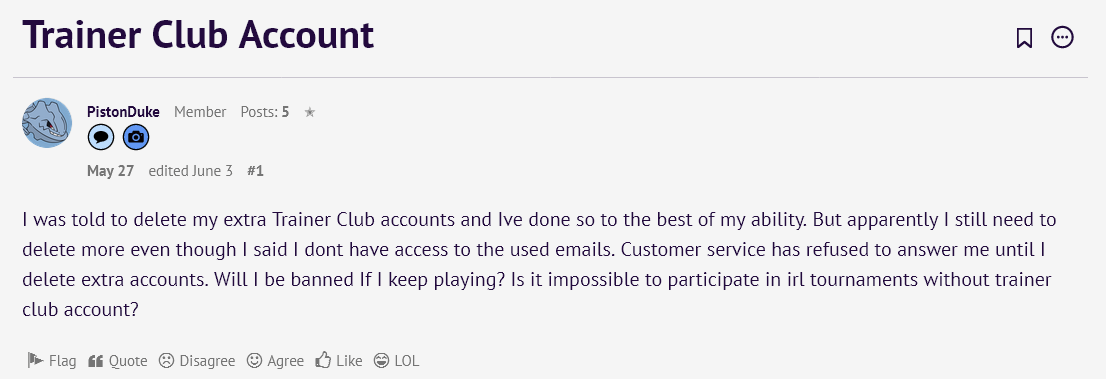Click the speech bubble badge icon

[x=101, y=138]
